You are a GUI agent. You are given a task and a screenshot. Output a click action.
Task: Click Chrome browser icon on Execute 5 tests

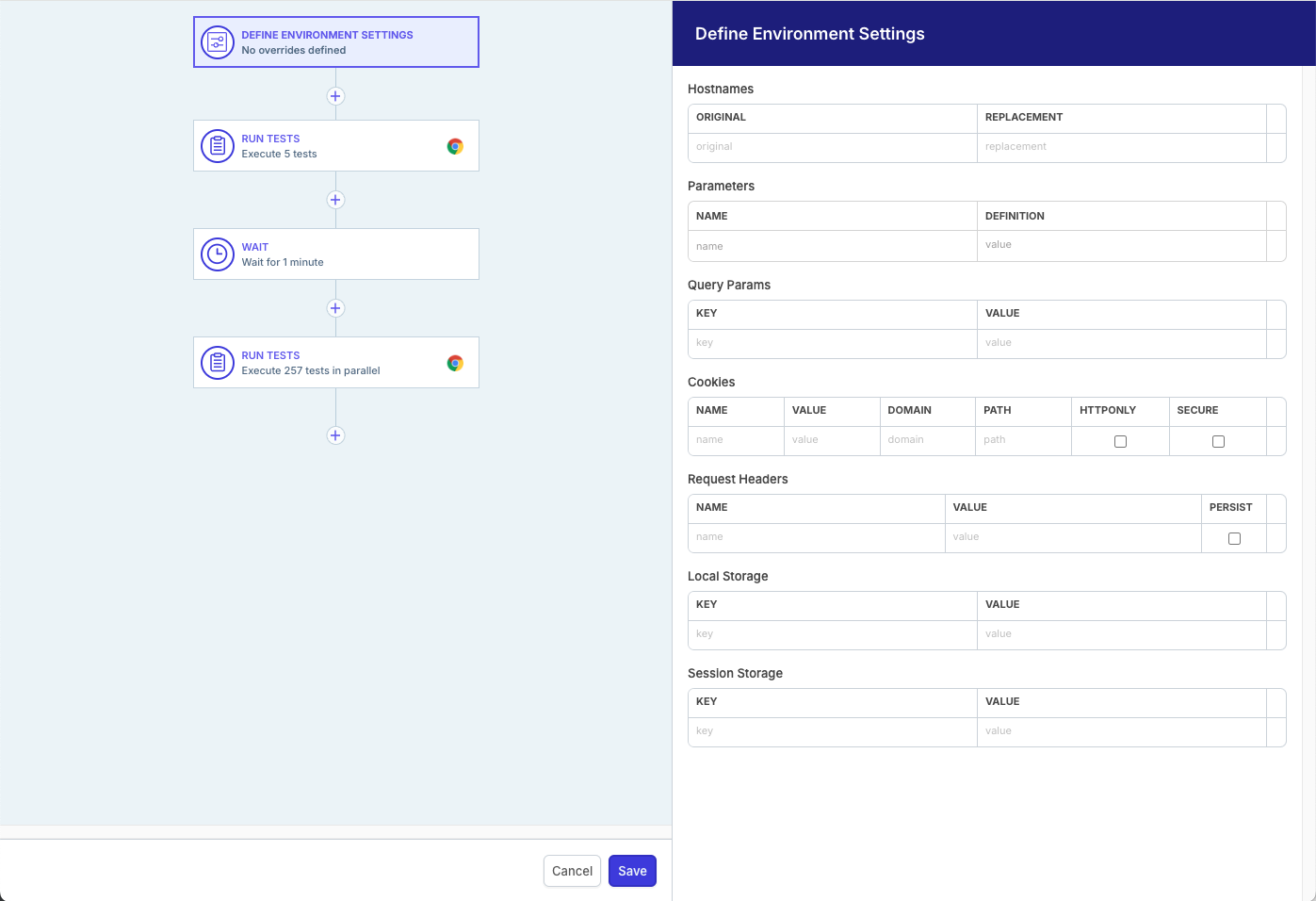click(455, 146)
